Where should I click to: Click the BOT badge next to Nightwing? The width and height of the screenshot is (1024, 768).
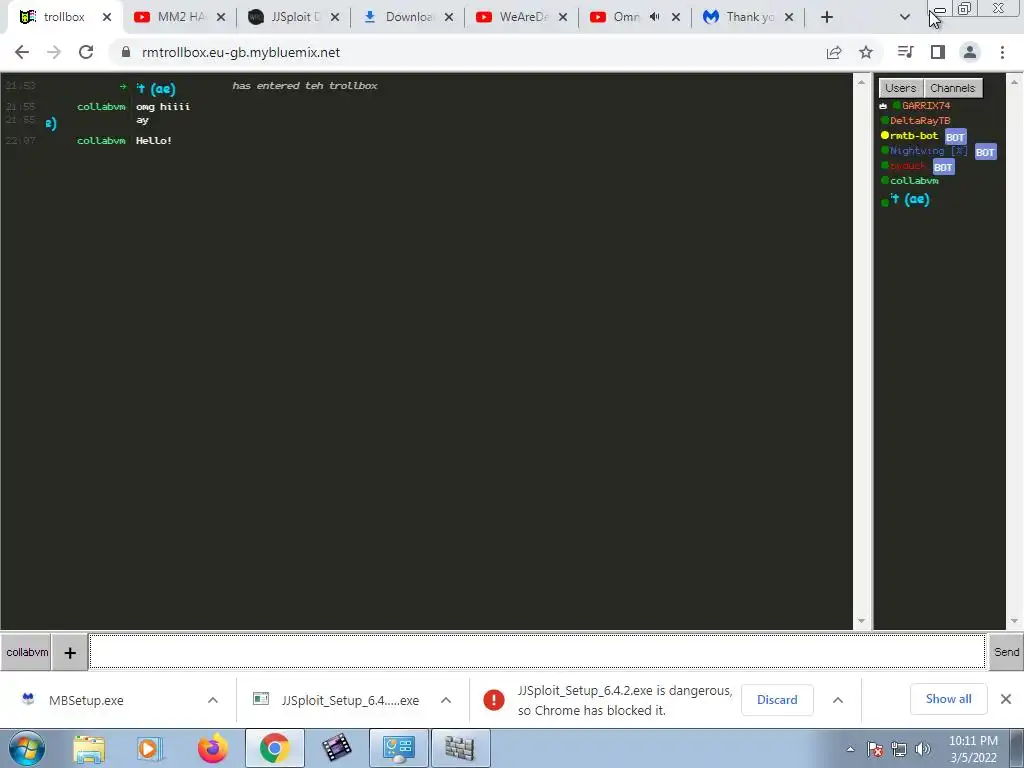(x=985, y=152)
